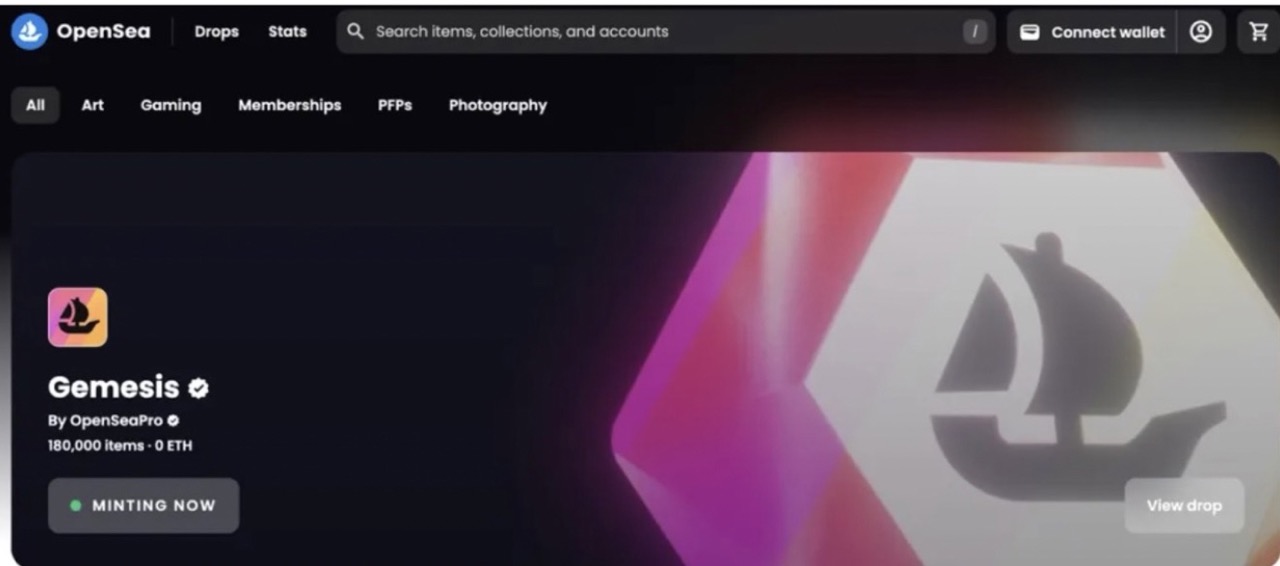Click the verified badge next to Gemesis
1280x566 pixels.
coord(199,388)
